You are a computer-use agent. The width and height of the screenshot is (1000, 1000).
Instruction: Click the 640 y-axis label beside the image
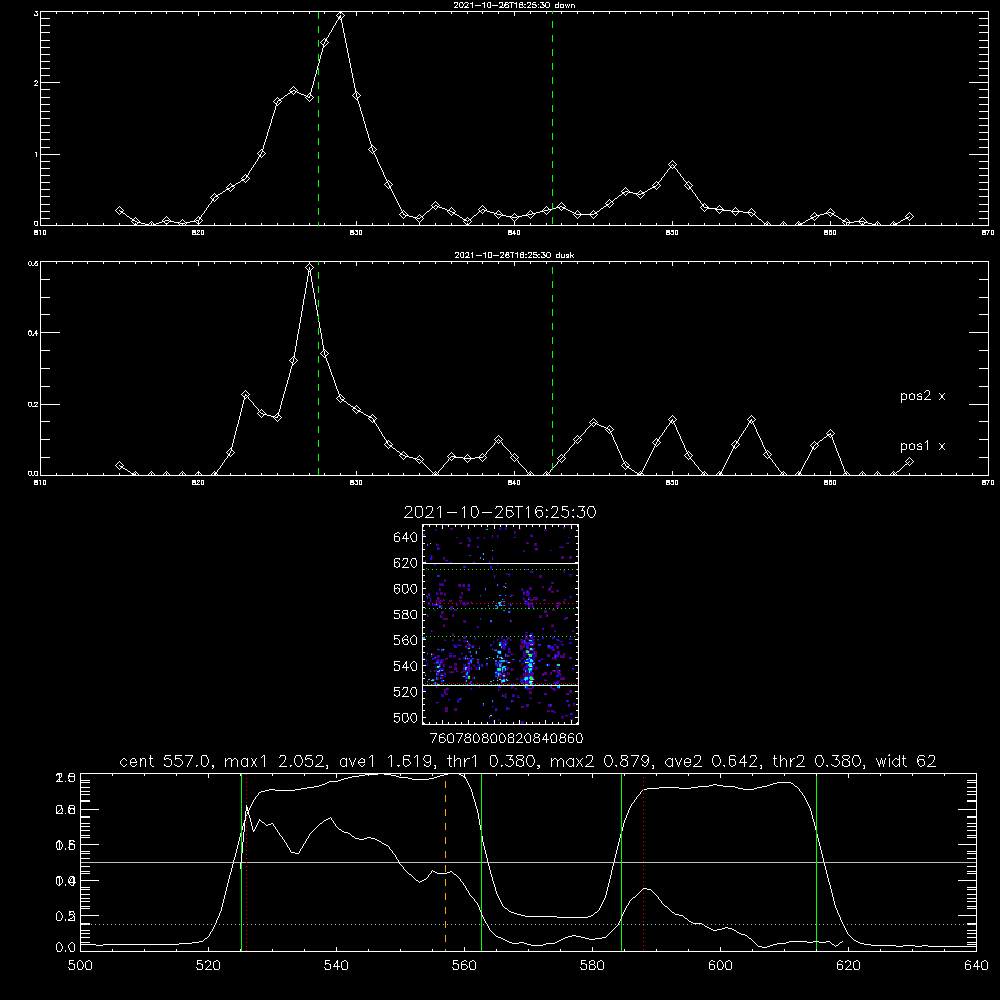point(406,538)
